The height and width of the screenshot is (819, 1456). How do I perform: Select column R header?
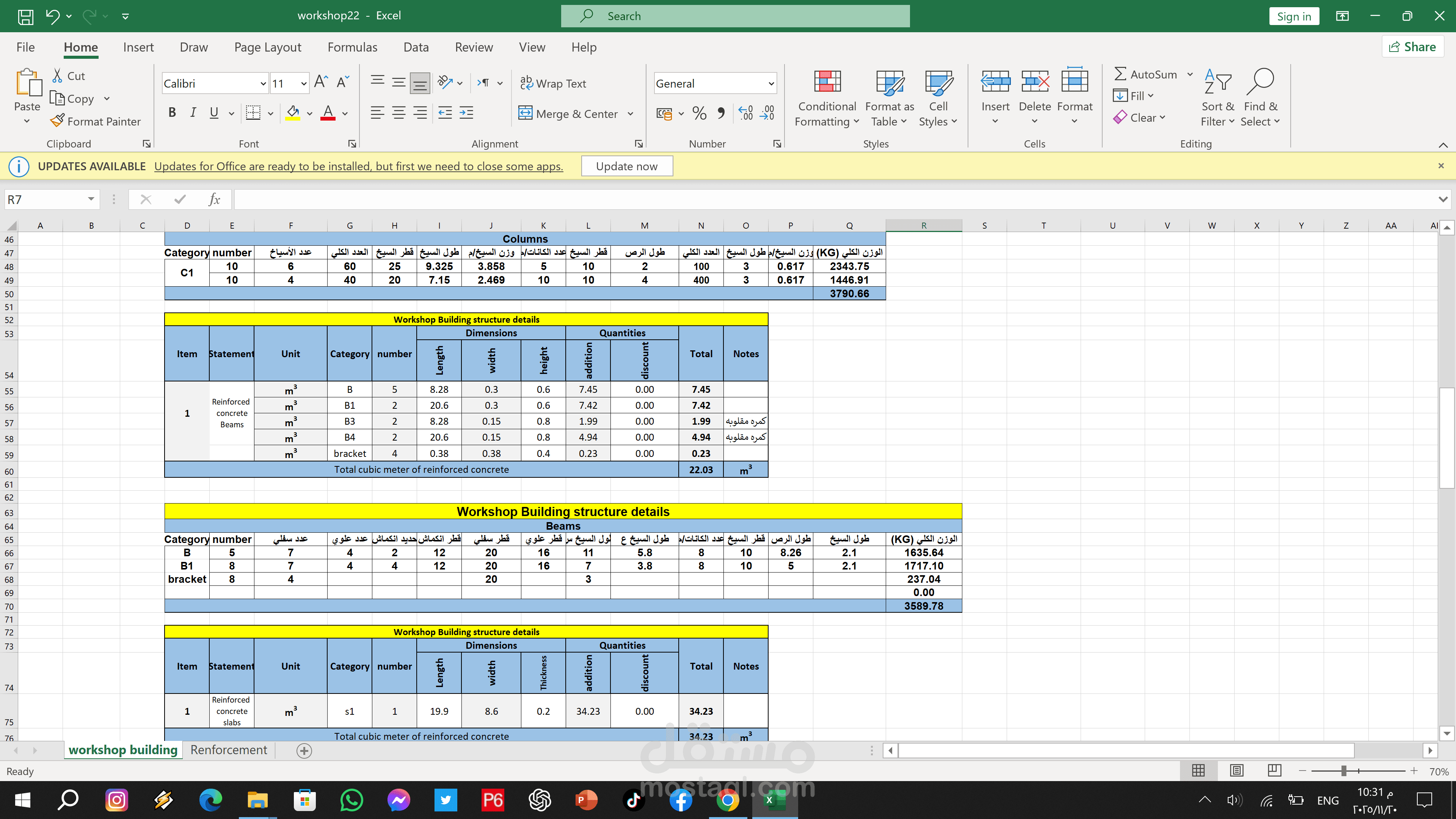click(924, 226)
